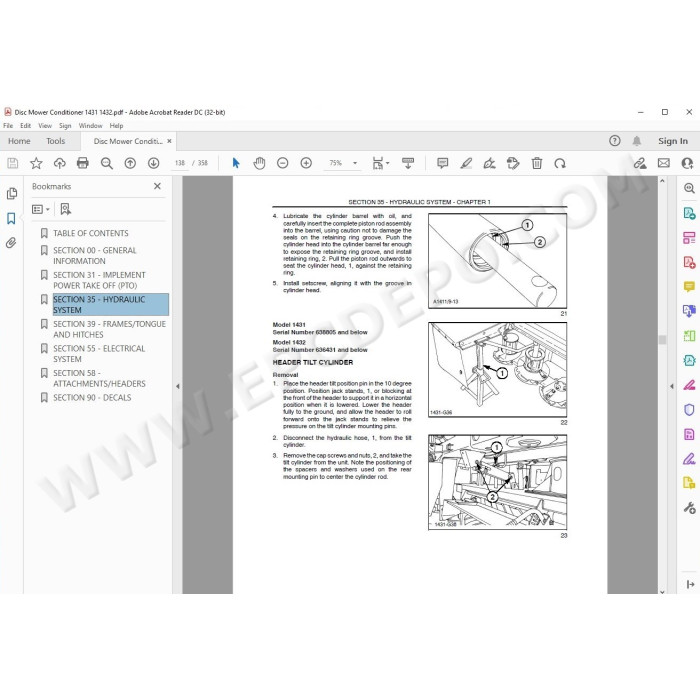The image size is (700, 700).
Task: Open More Tools wrench icon
Action: pyautogui.click(x=689, y=508)
